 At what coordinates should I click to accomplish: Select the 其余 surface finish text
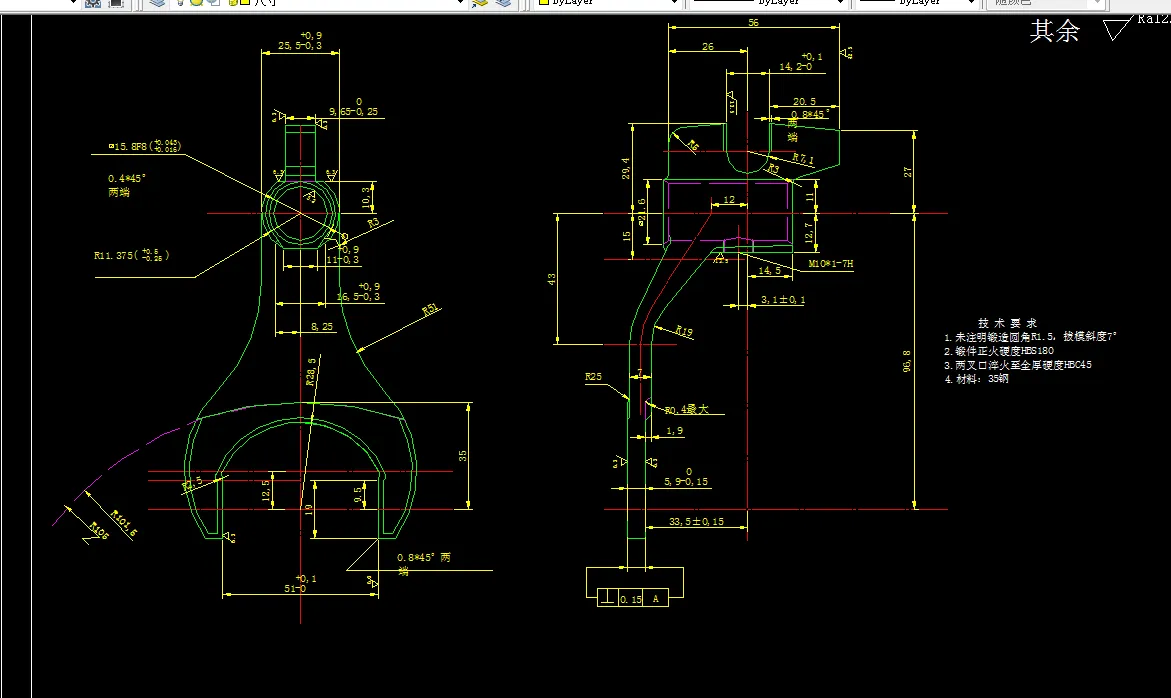pos(1054,31)
